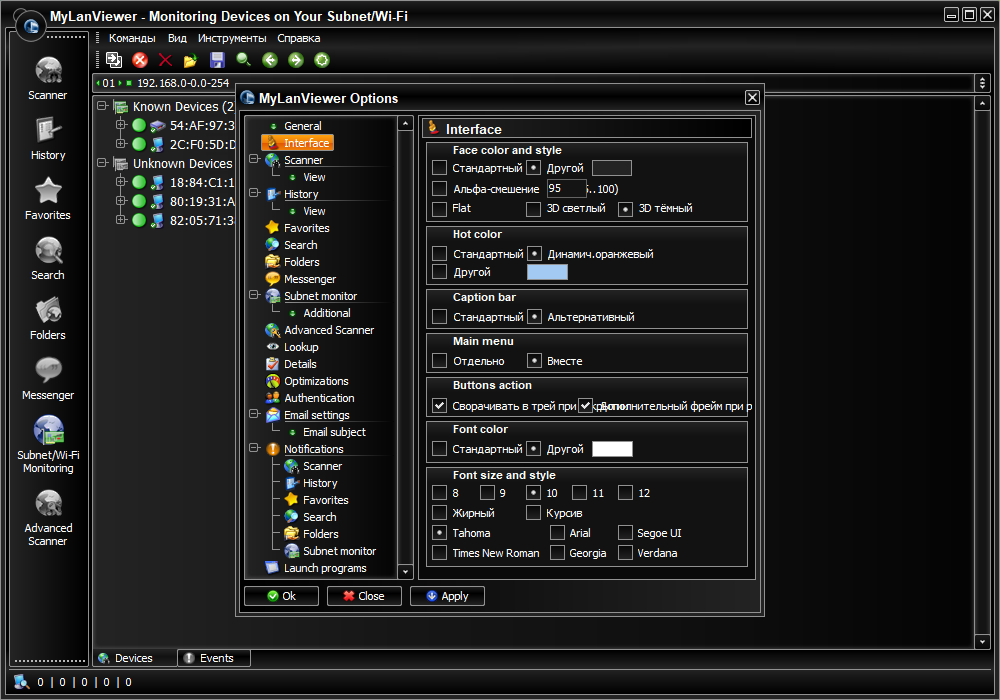The image size is (1000, 700).
Task: Enable the Verdana font option
Action: tap(626, 553)
